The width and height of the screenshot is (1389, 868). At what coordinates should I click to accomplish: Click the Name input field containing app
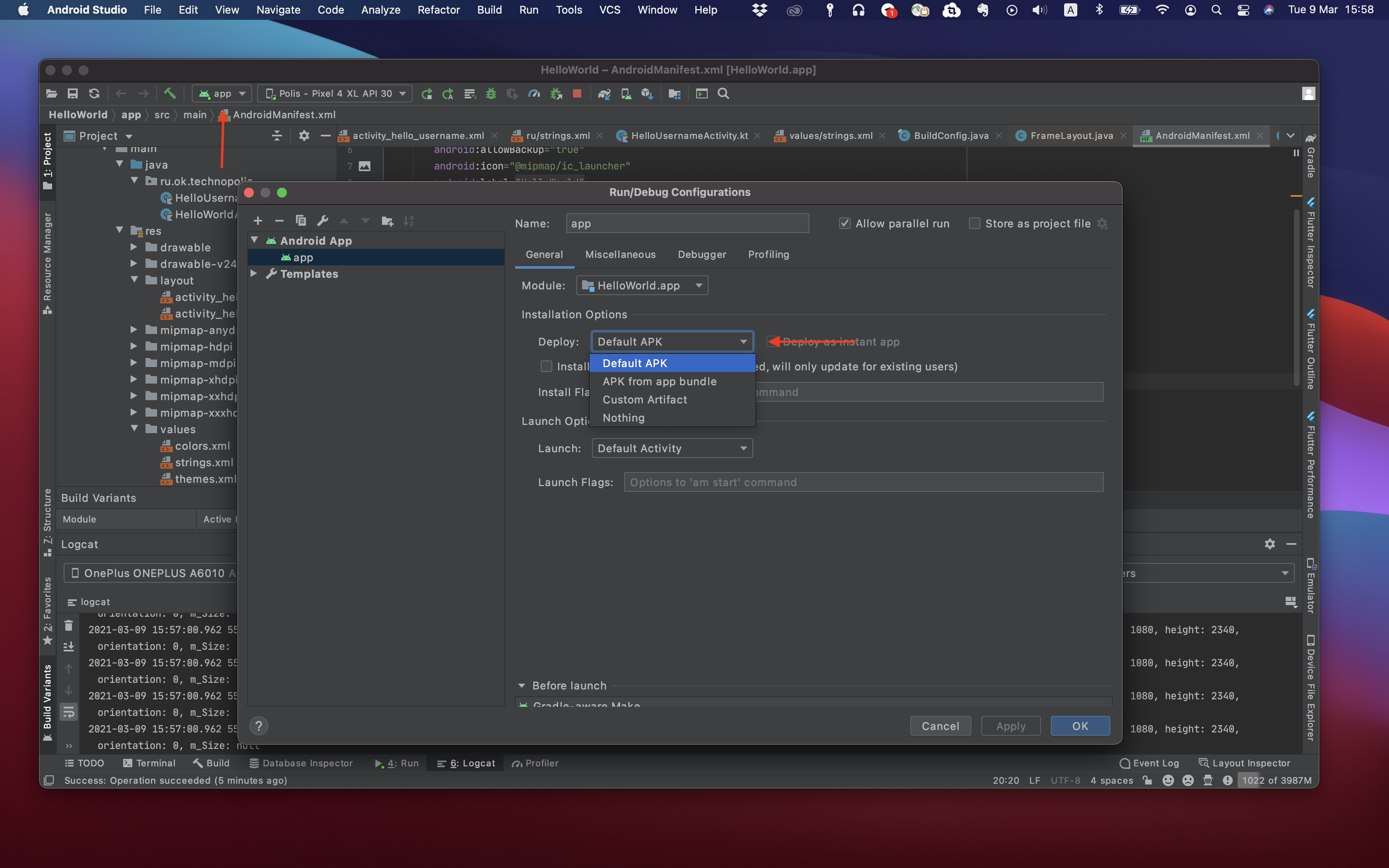(x=687, y=223)
